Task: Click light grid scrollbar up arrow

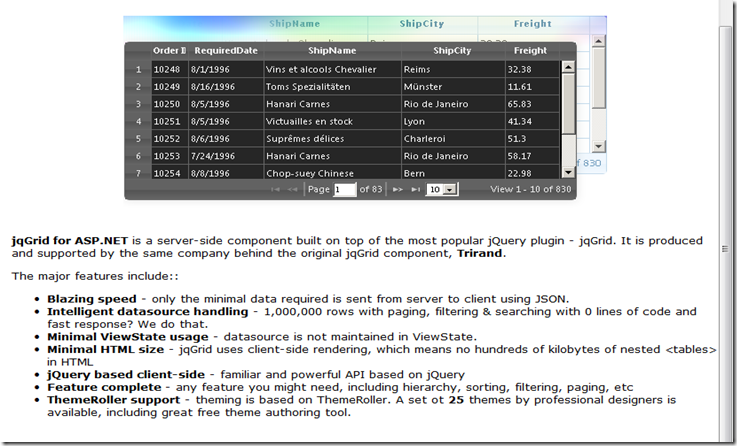Action: (598, 41)
